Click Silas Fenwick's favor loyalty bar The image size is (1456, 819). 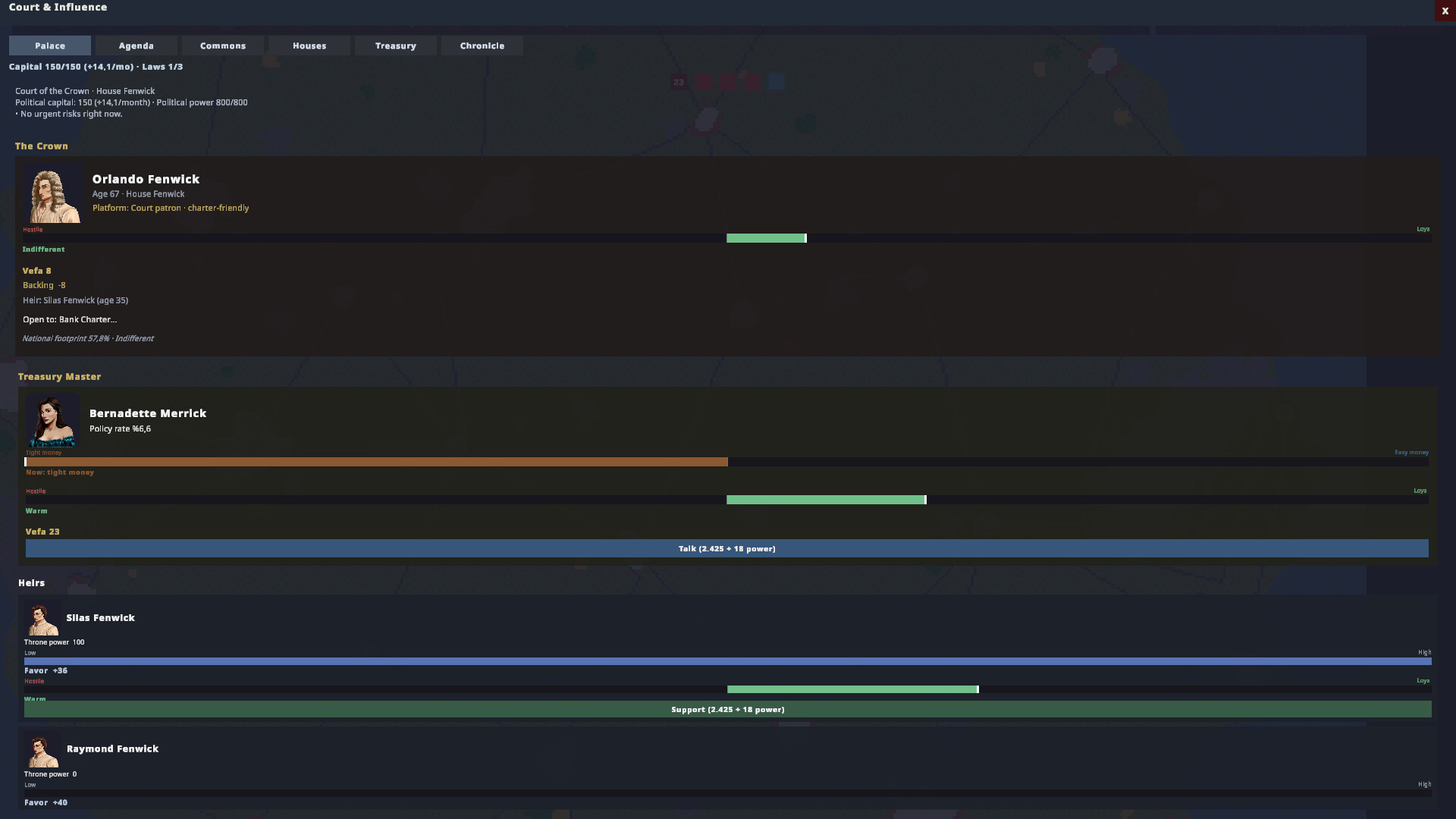click(728, 689)
